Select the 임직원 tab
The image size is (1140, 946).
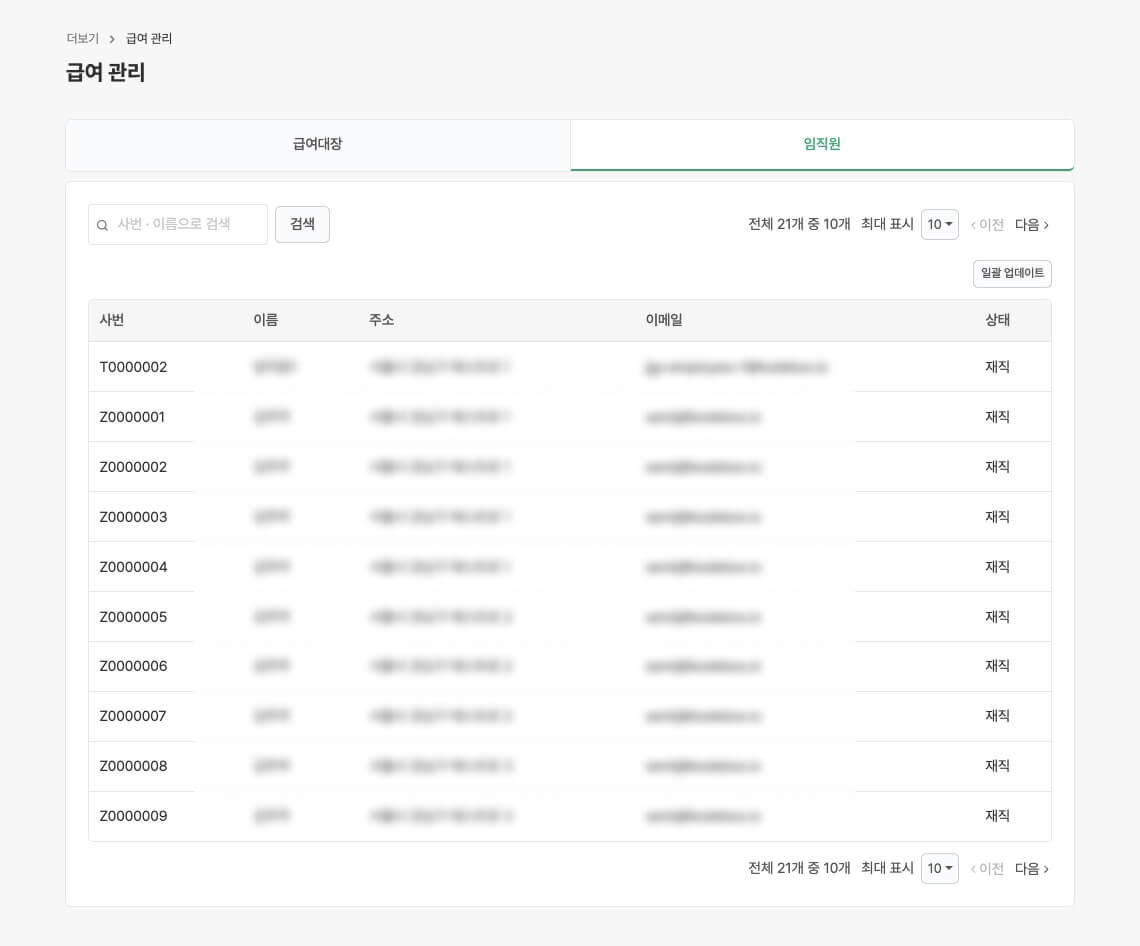[x=821, y=144]
